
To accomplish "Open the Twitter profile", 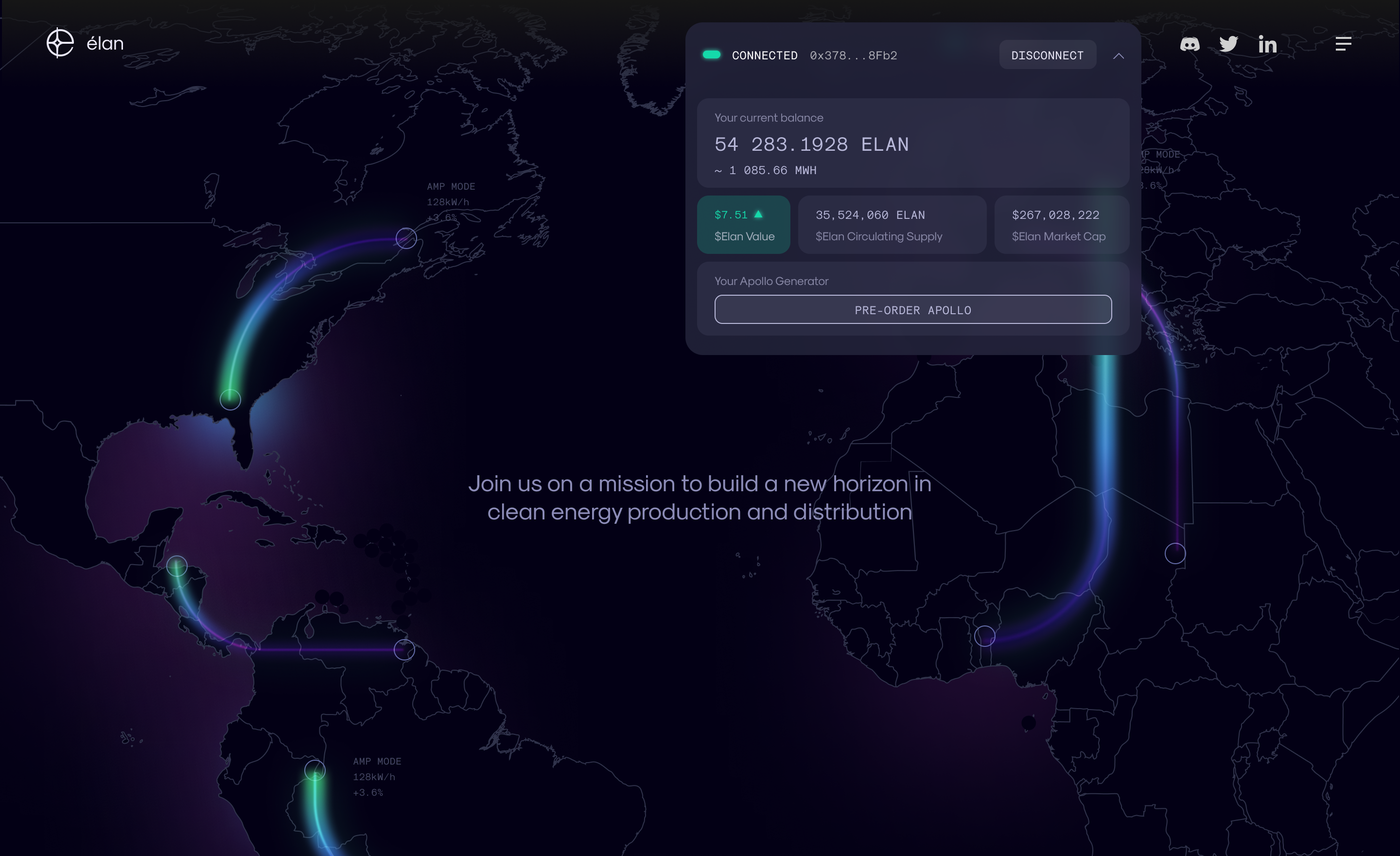I will coord(1229,44).
